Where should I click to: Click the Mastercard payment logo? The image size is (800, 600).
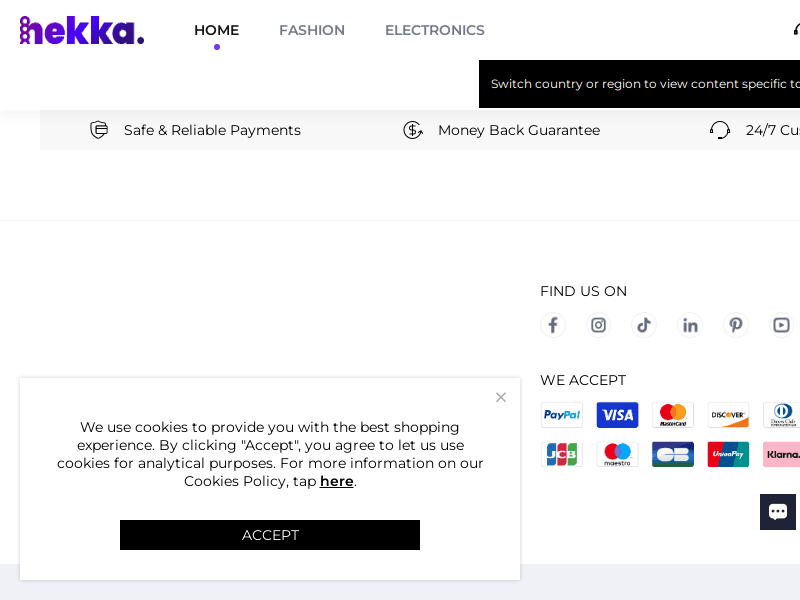[x=673, y=415]
